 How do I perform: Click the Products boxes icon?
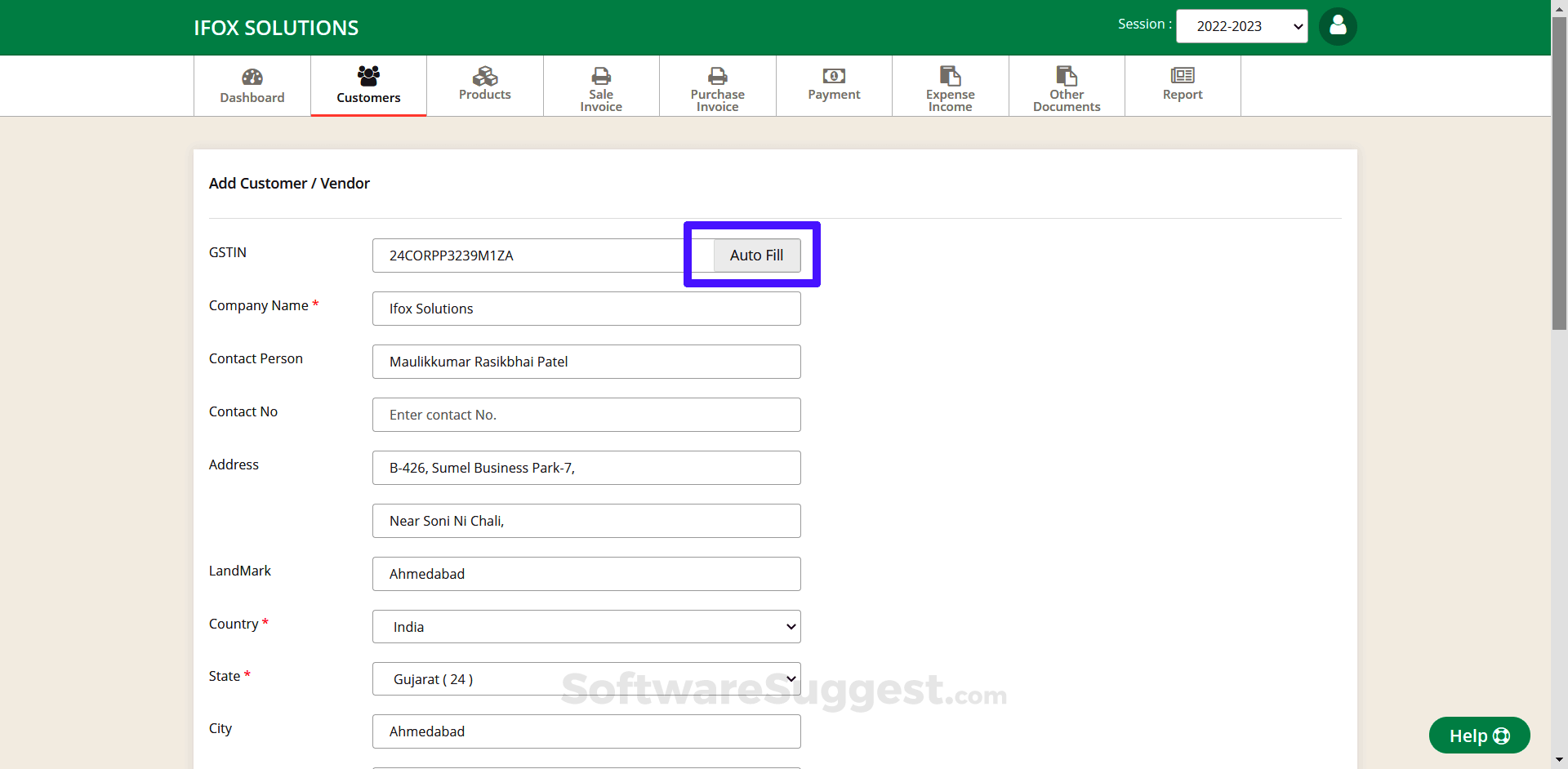coord(485,76)
